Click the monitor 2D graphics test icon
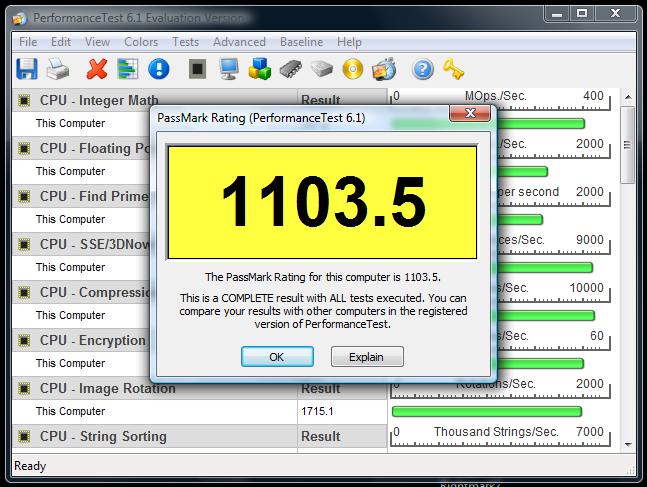Viewport: 647px width, 487px height. [x=229, y=69]
